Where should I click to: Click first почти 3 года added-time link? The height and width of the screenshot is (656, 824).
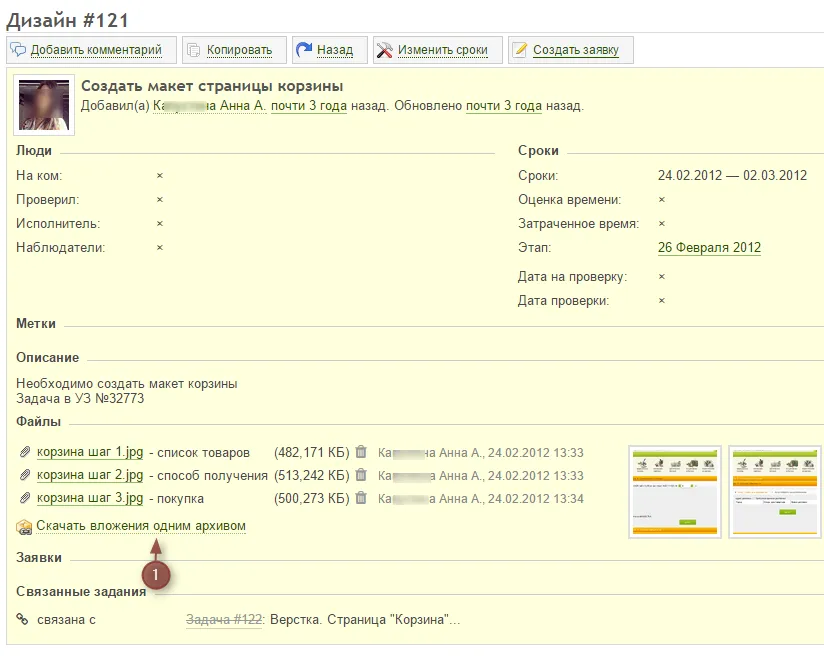point(309,106)
